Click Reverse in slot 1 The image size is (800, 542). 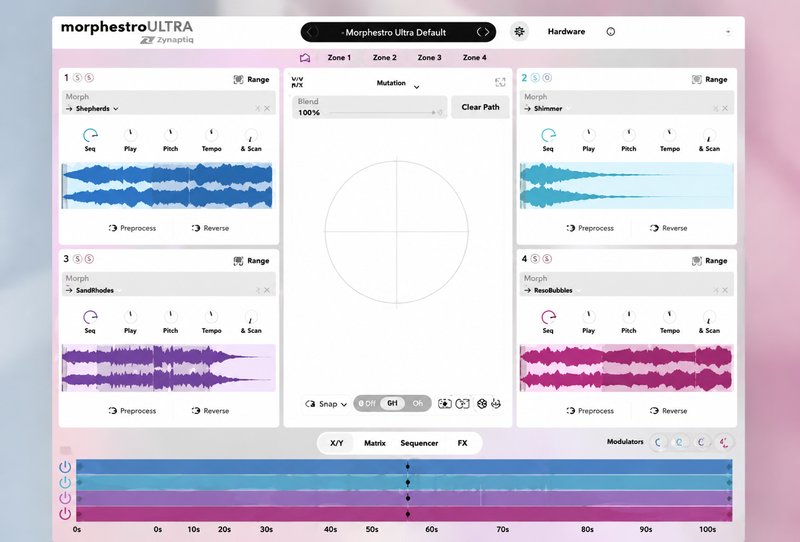click(210, 228)
